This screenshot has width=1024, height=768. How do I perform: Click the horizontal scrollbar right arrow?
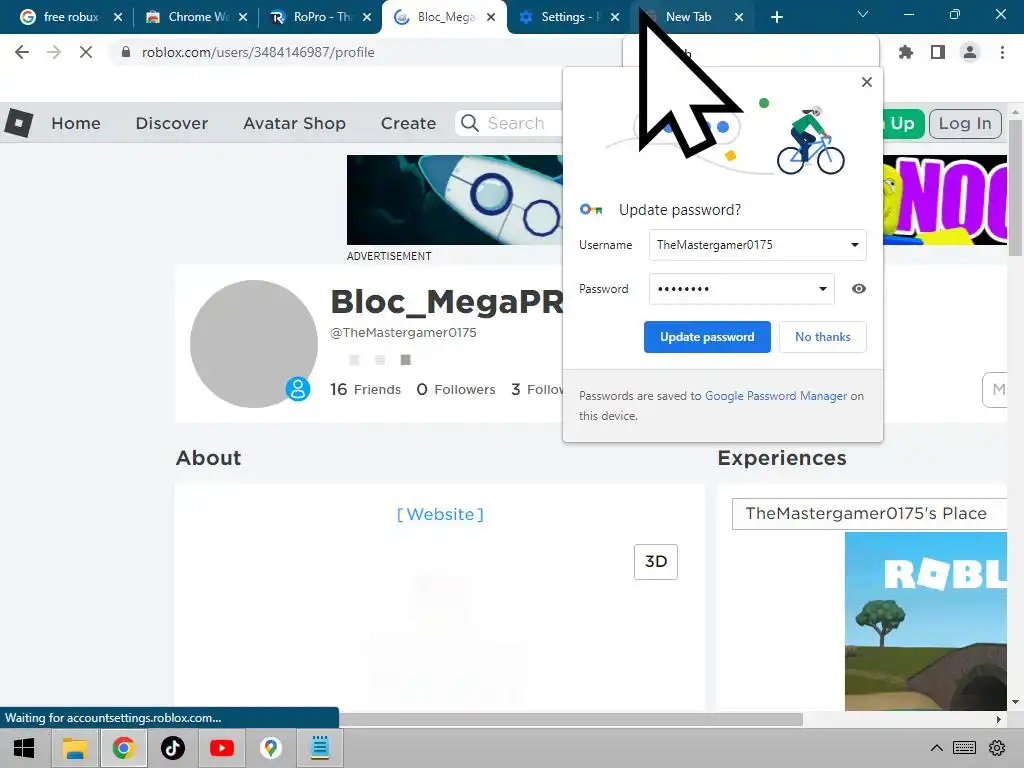pyautogui.click(x=999, y=720)
